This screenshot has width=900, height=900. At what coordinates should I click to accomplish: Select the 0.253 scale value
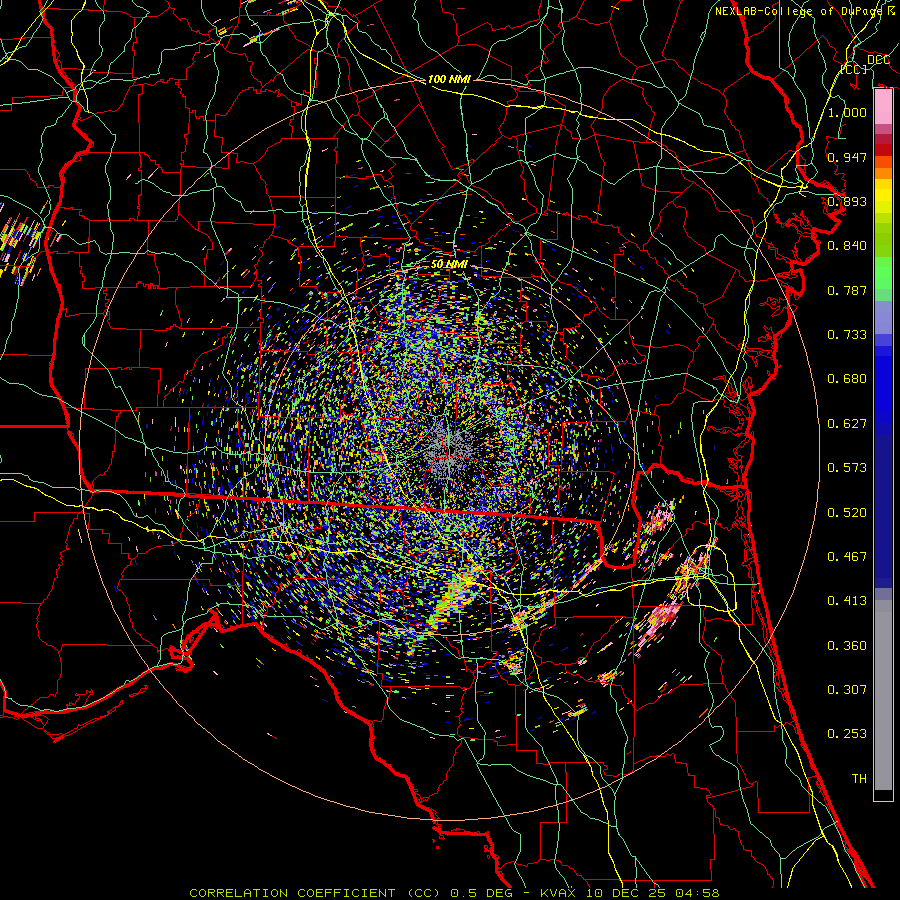pyautogui.click(x=847, y=734)
